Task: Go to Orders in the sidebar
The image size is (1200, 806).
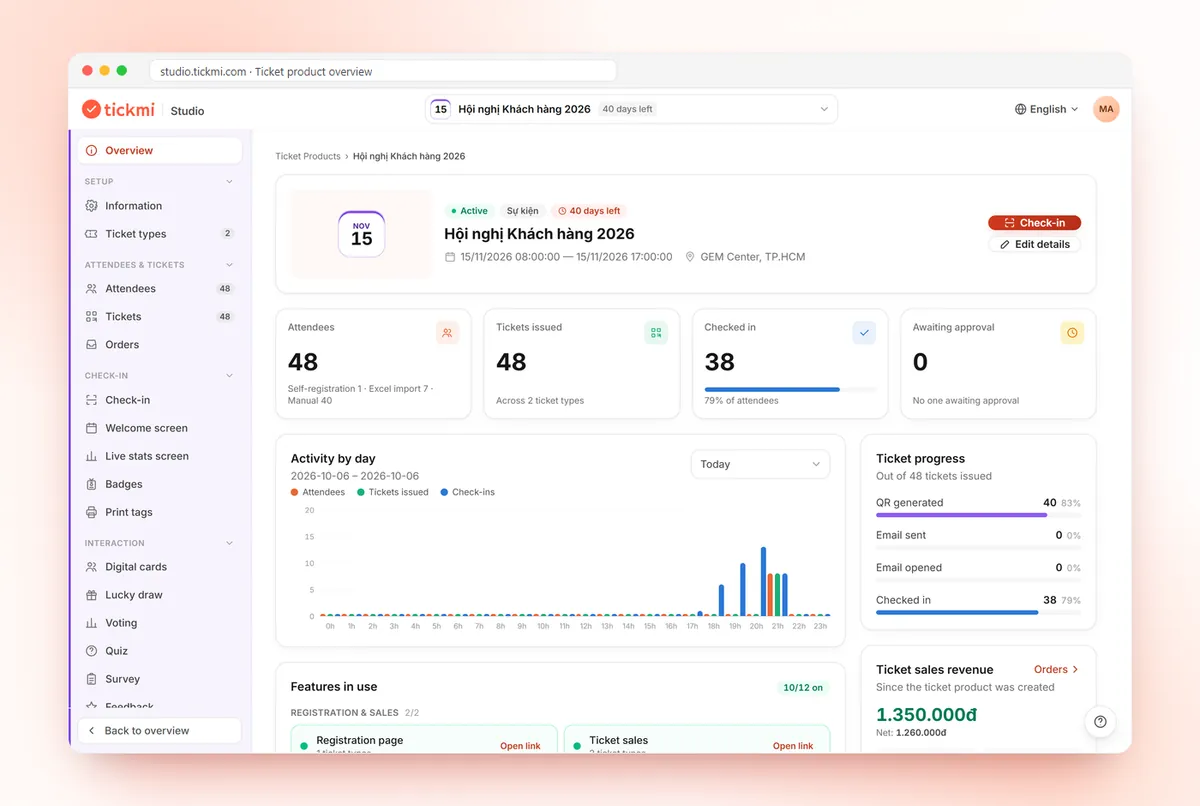Action: [160, 344]
